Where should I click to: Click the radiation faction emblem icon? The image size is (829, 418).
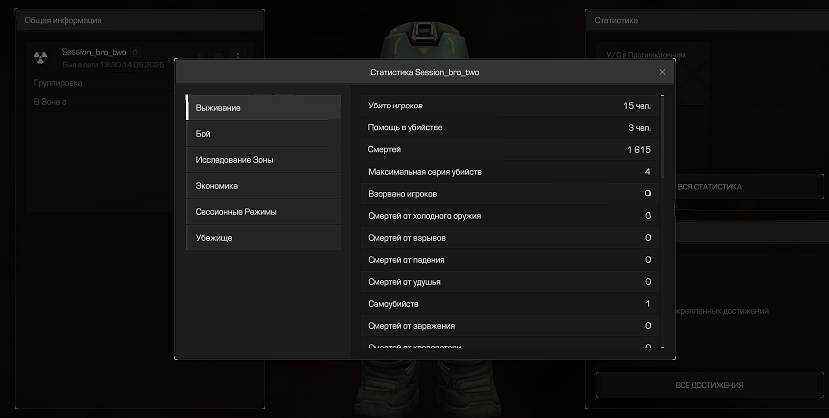pyautogui.click(x=41, y=58)
